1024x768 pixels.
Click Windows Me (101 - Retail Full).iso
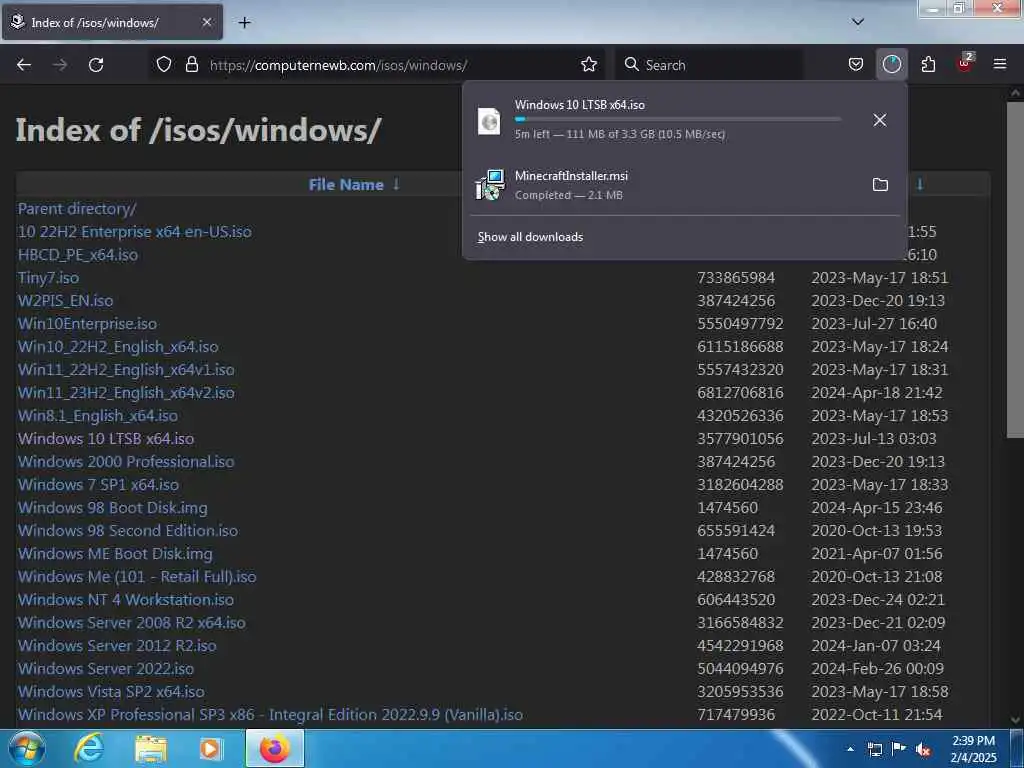point(136,577)
